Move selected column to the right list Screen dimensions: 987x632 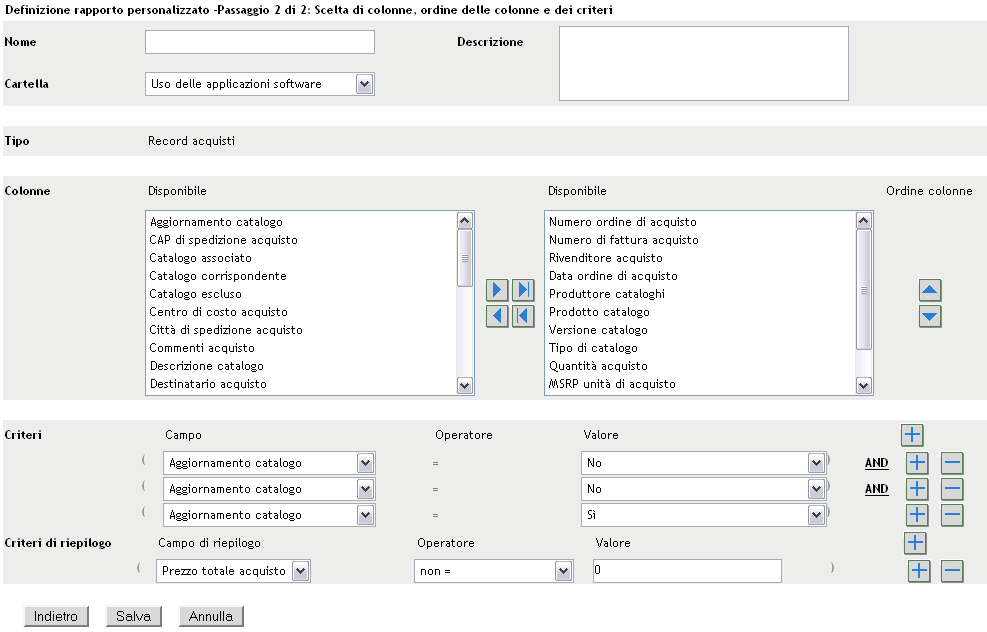point(497,291)
